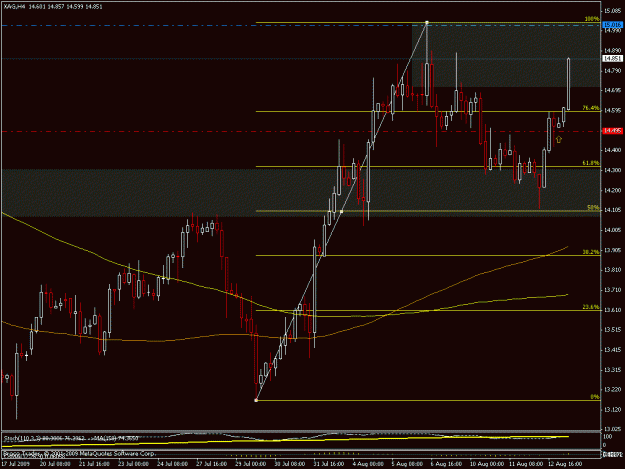Click the 31 Jul 16:00 time label
This screenshot has height=469, width=625.
[x=328, y=464]
